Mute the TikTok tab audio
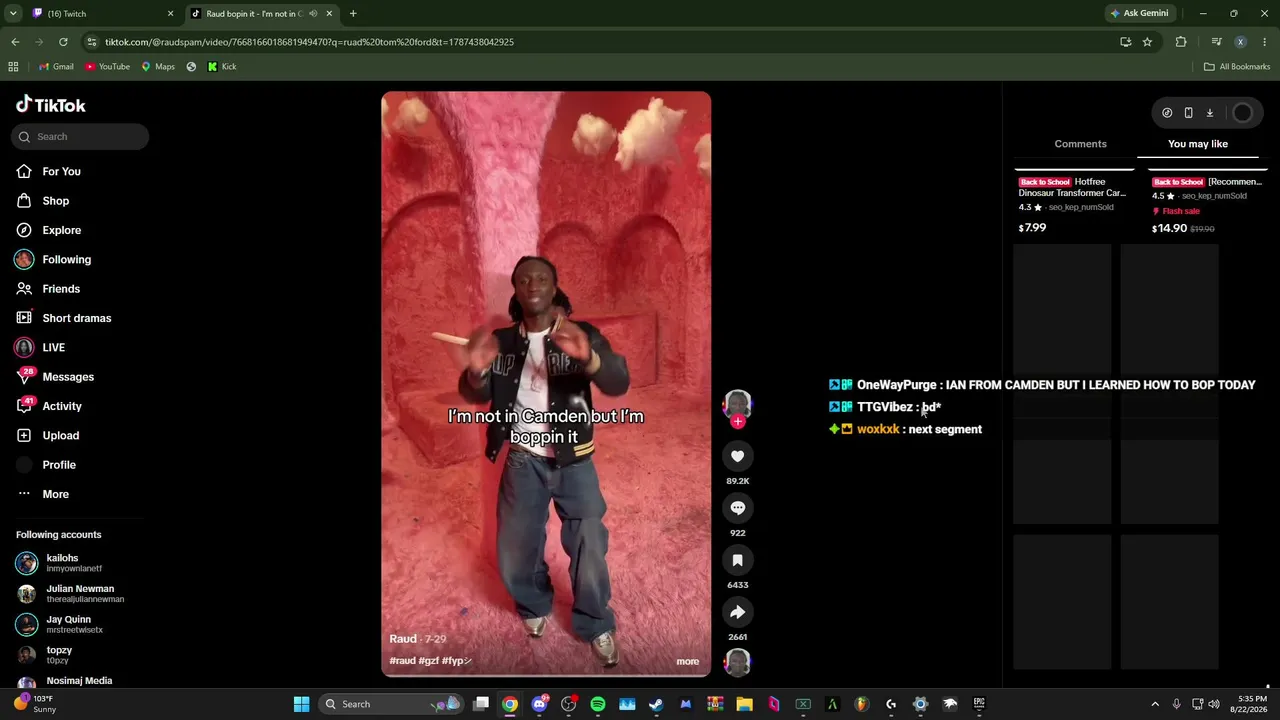Screen dimensions: 1280x720 click(313, 14)
